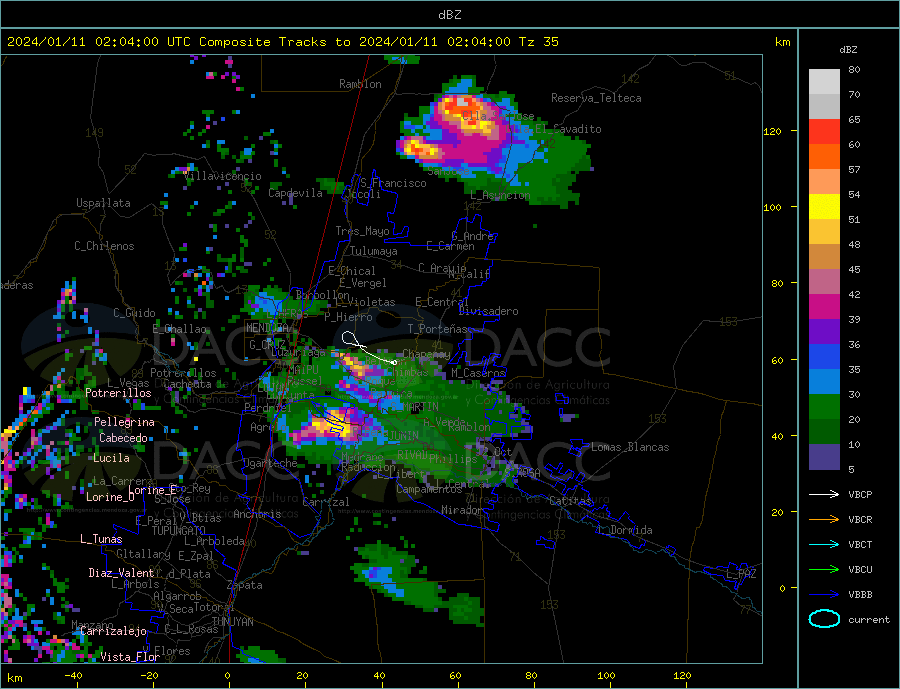The width and height of the screenshot is (900, 689).
Task: Click the TUNUYAN map label
Action: 232,622
